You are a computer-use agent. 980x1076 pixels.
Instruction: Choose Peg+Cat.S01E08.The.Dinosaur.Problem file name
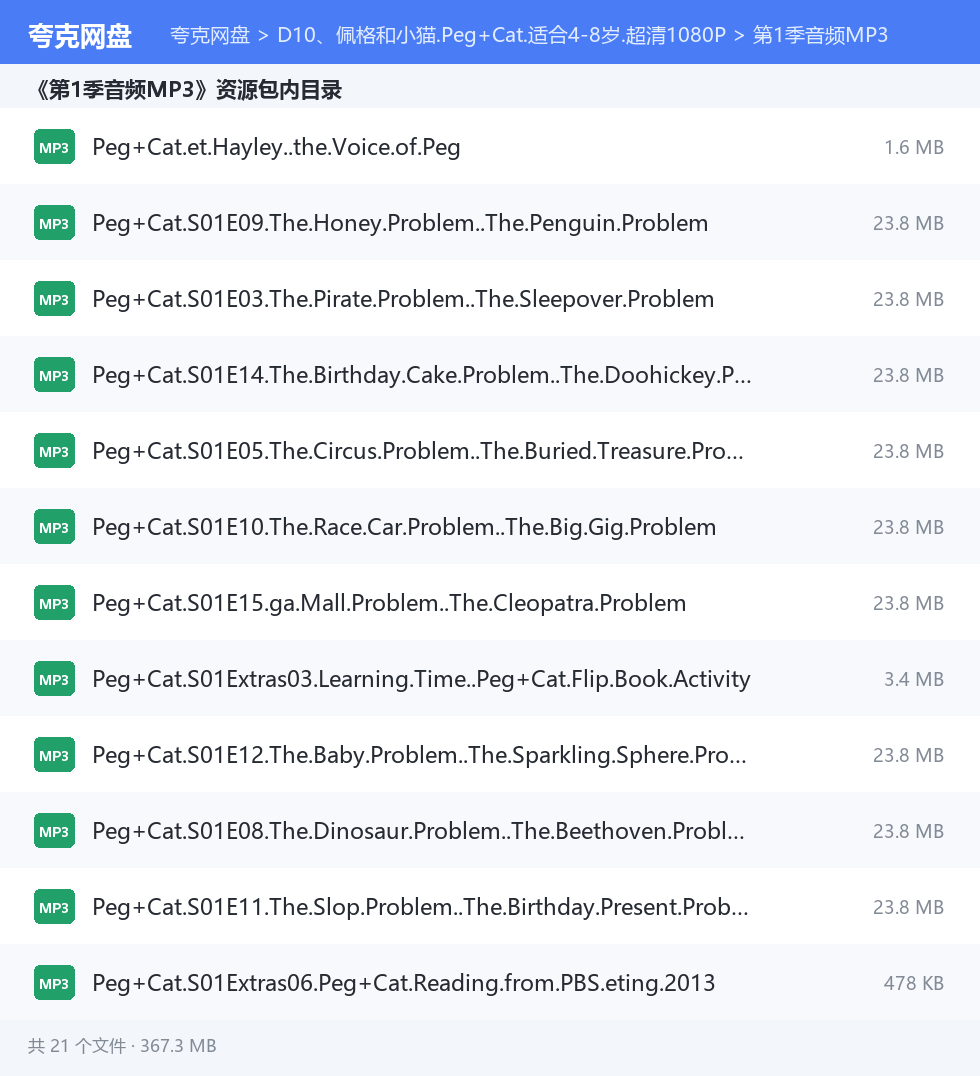click(418, 831)
